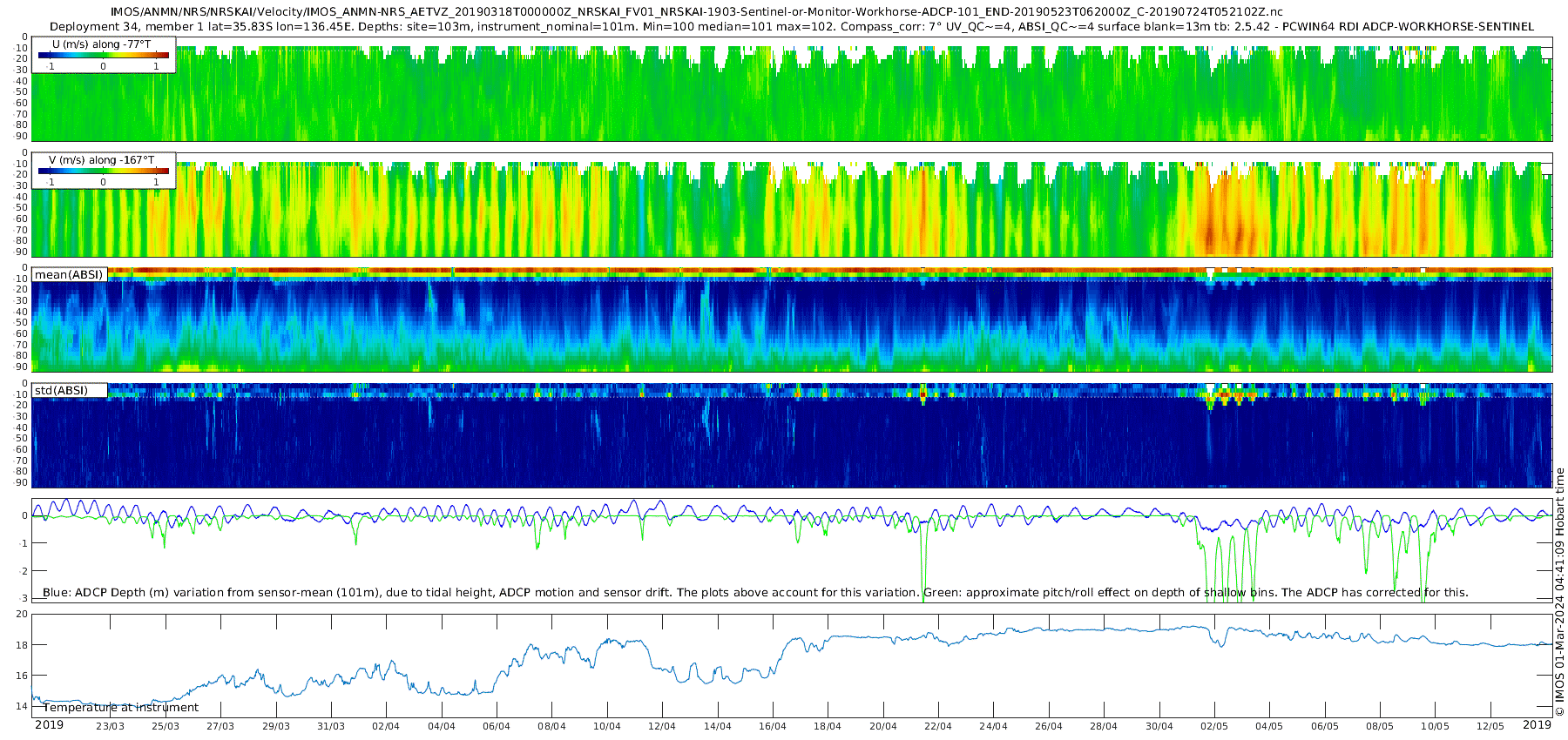Image resolution: width=1568 pixels, height=740 pixels.
Task: Select the 12/05 date tick label
Action: point(1490,727)
